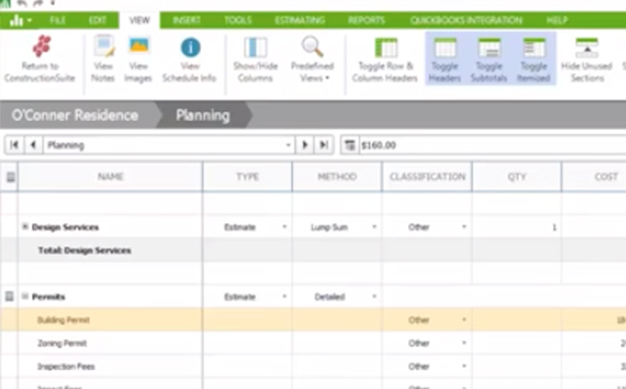626x389 pixels.
Task: Select Building Permit row
Action: click(x=313, y=320)
